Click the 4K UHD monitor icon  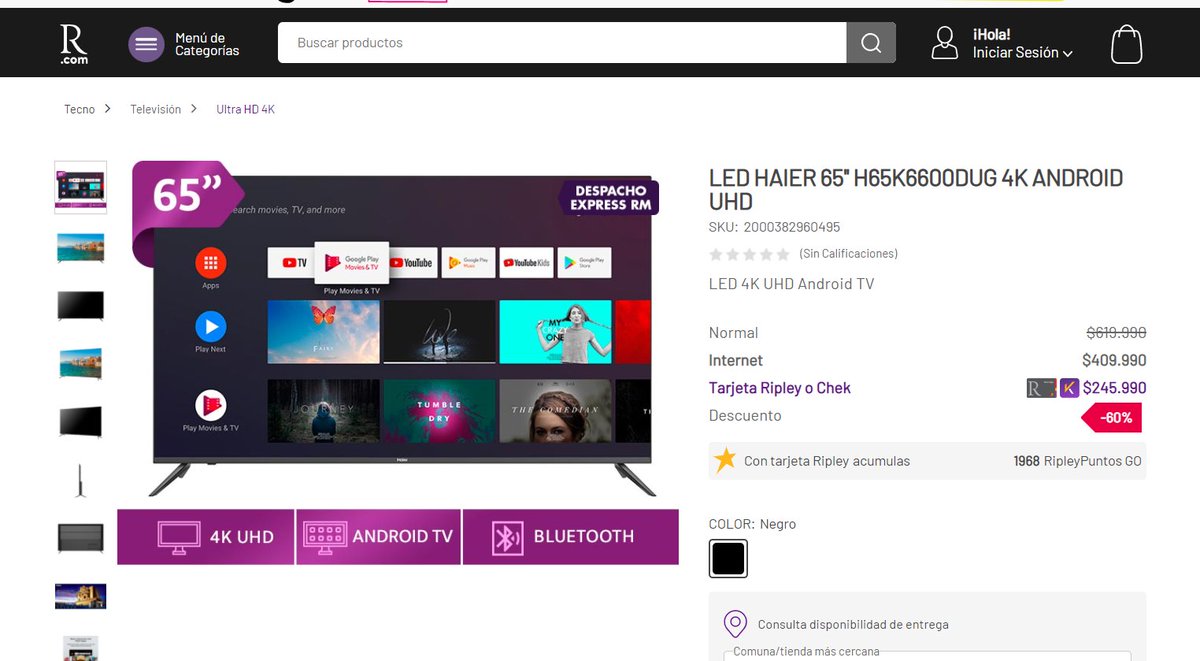179,537
